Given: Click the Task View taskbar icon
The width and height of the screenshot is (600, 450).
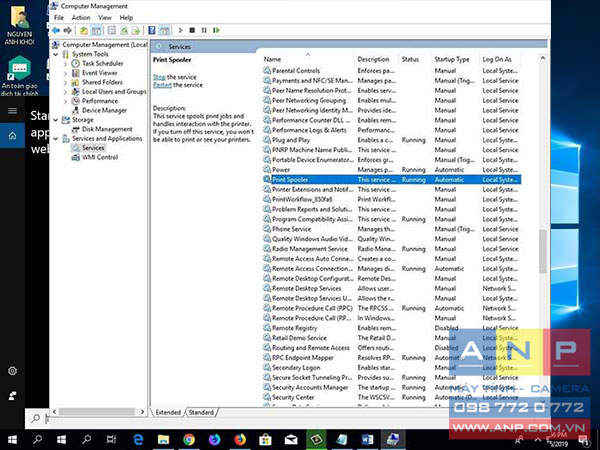Looking at the screenshot, I should (111, 440).
